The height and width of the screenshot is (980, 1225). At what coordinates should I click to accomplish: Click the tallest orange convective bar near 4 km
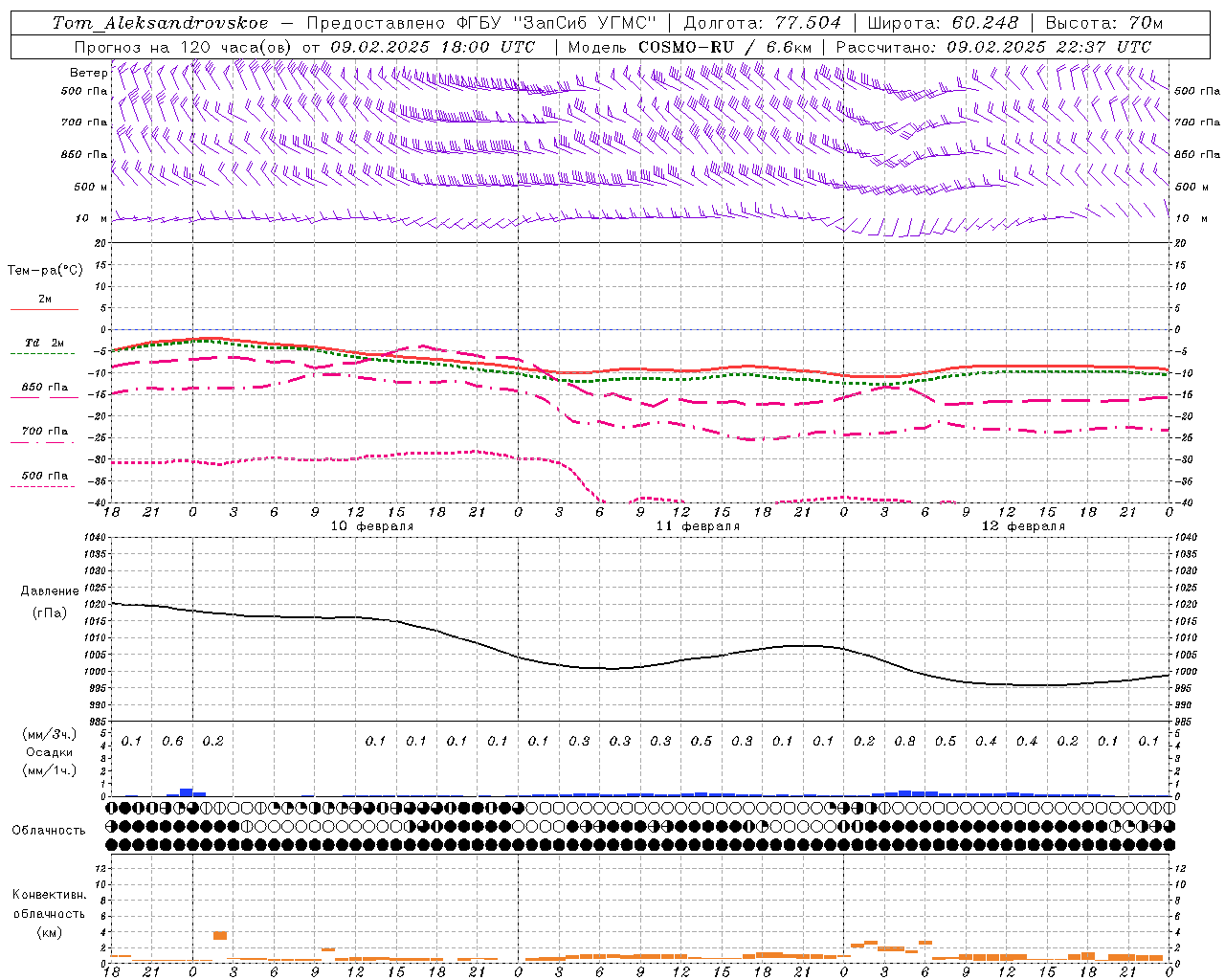click(x=220, y=935)
